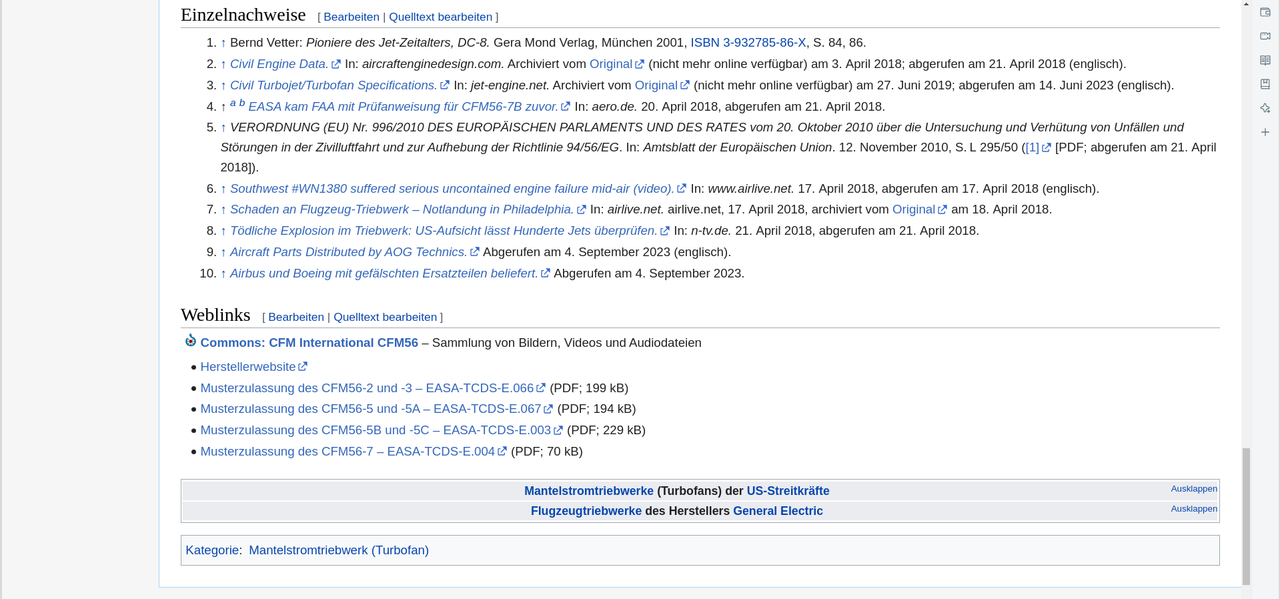Expand the Mantelstromtriebwerke US-Streitkräfte navbox via Ausklappen
This screenshot has height=599, width=1280.
point(1194,489)
